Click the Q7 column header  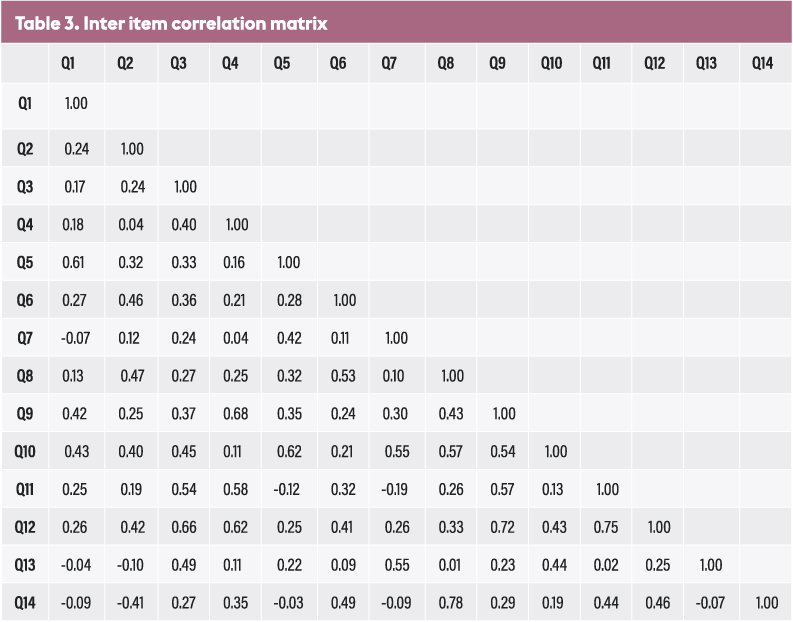[x=389, y=64]
